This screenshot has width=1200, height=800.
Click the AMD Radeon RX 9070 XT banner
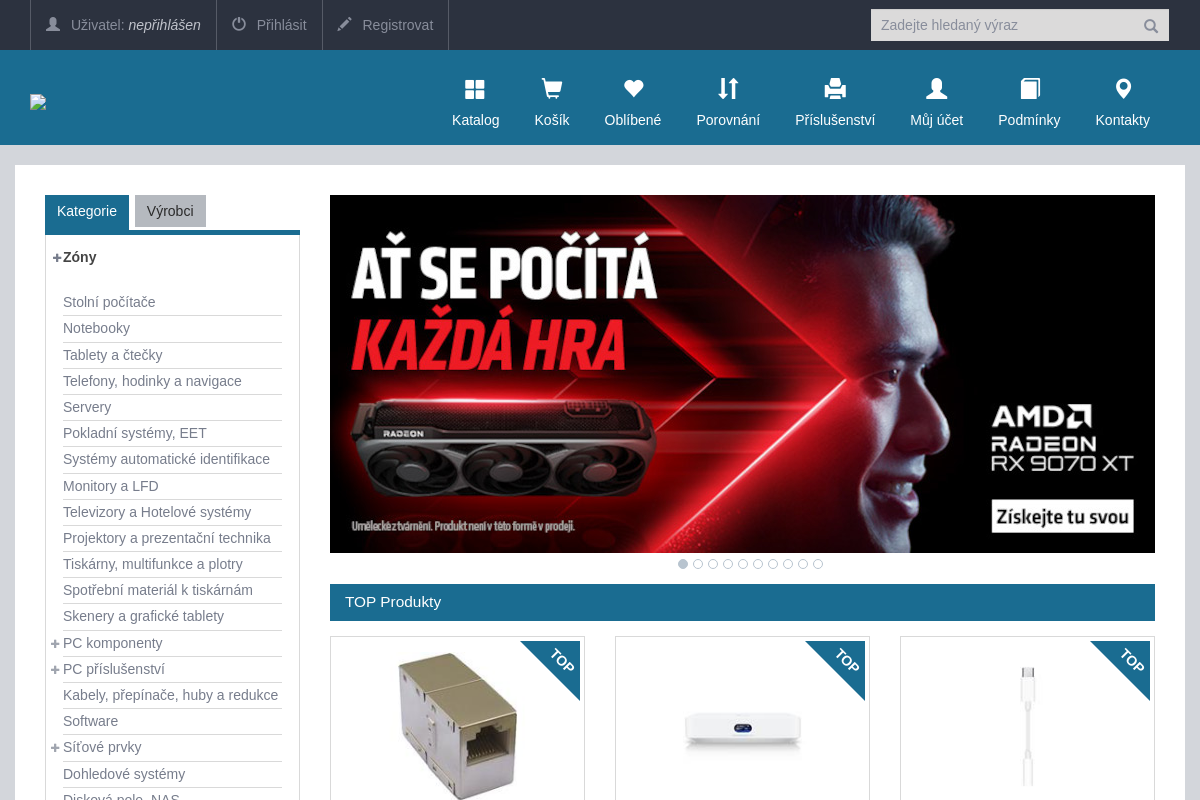(x=742, y=374)
